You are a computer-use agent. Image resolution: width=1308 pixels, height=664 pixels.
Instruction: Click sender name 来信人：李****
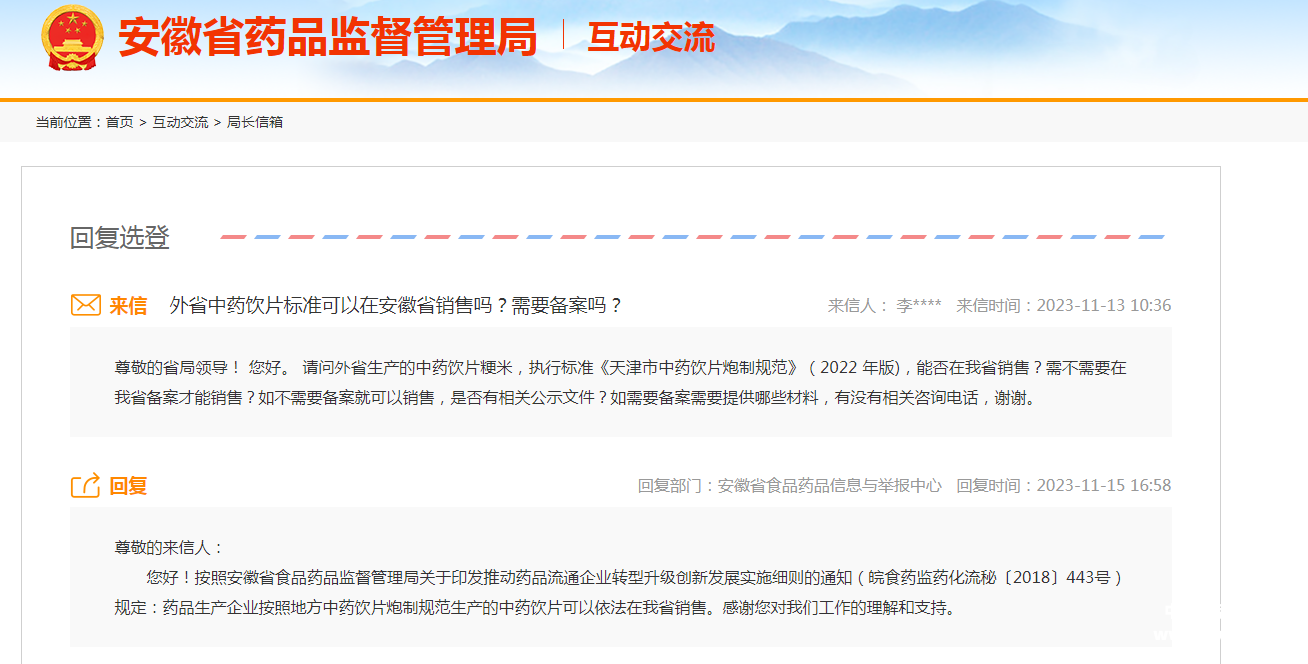tap(885, 305)
